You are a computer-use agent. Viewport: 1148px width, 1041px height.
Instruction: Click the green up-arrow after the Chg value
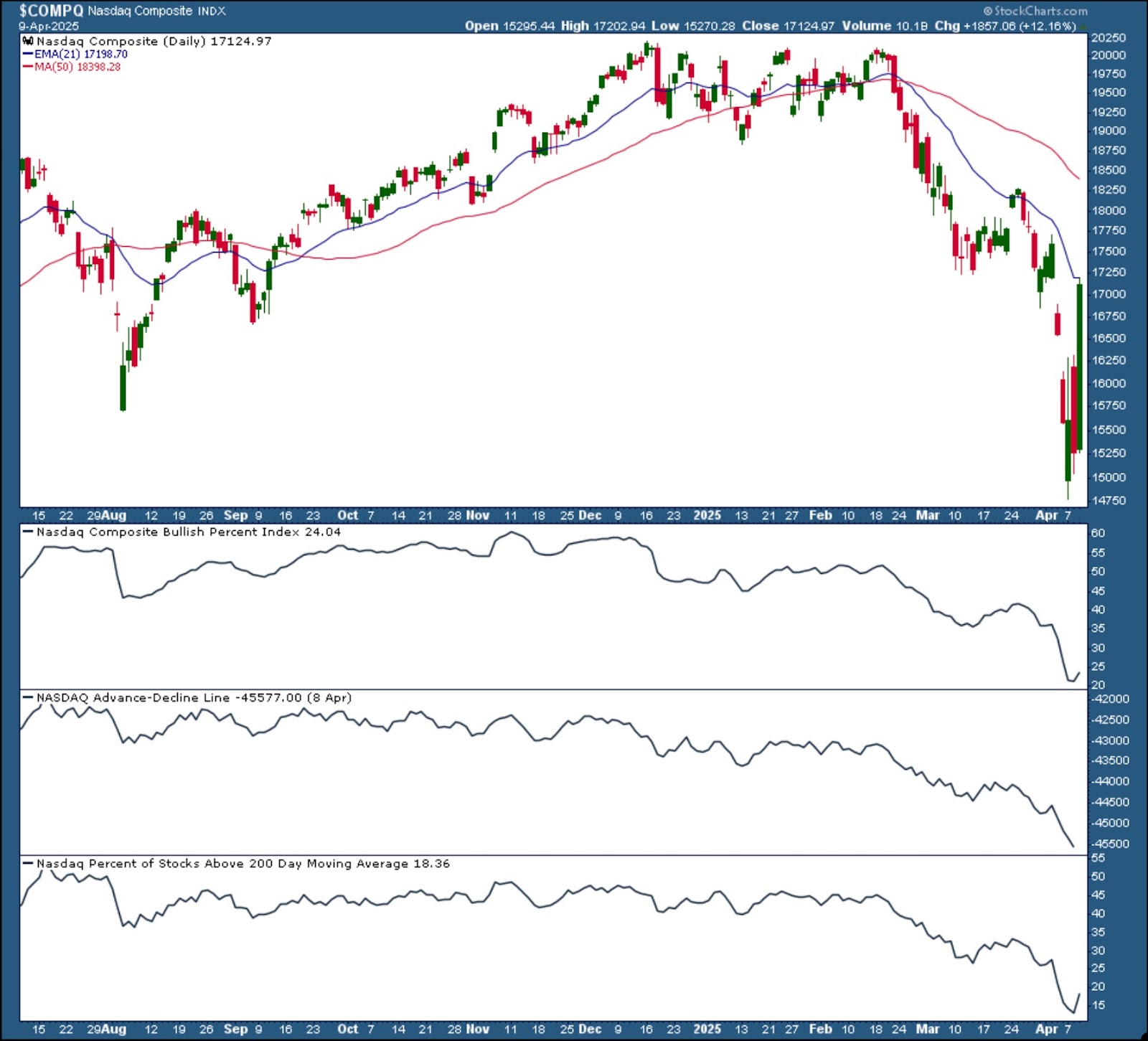(1082, 26)
